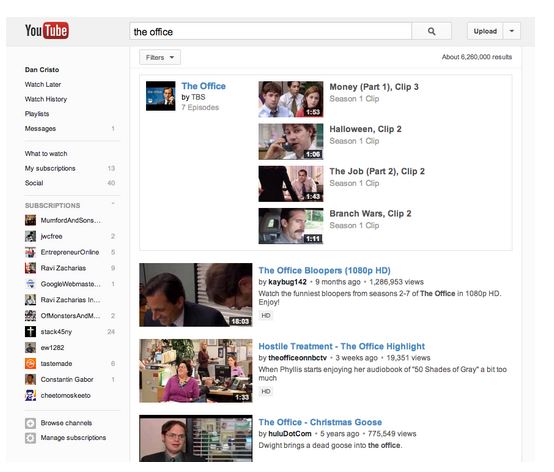Click the Ravi Zacharias In... channel avatar

coord(30,300)
